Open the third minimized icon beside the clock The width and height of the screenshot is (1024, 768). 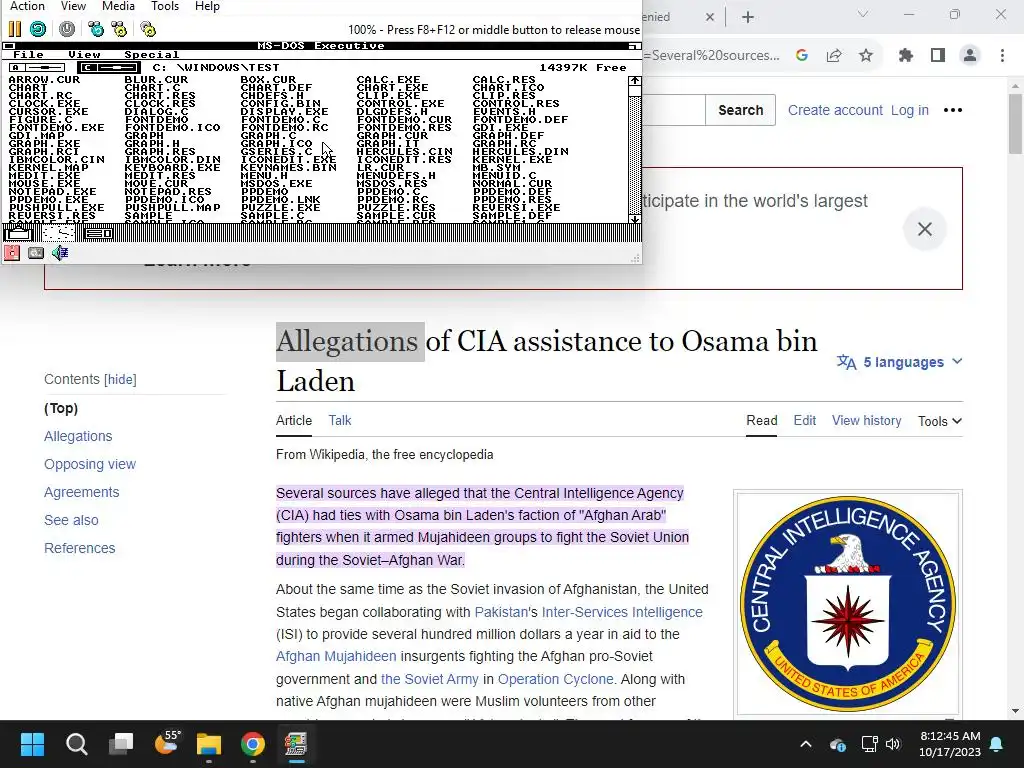pos(99,232)
